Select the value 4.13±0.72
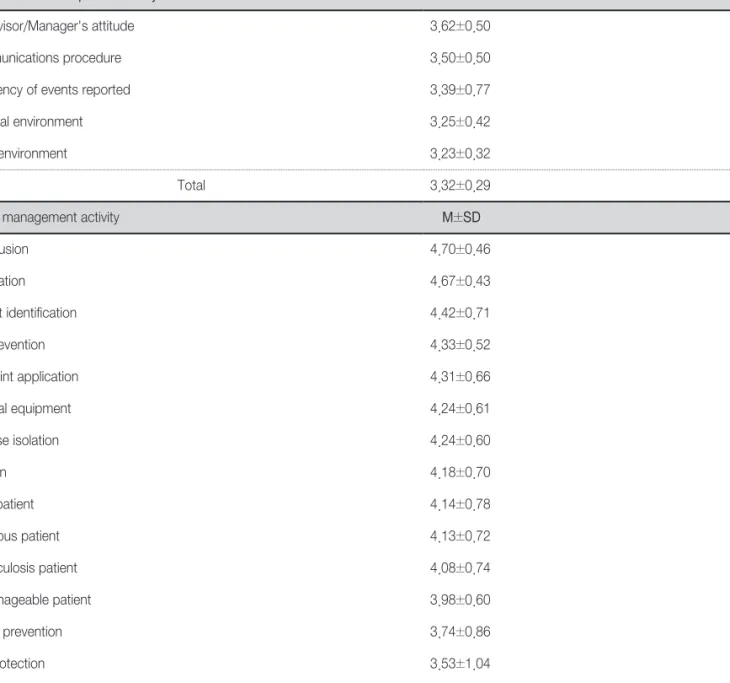Viewport: 730px width, 683px height. tap(460, 536)
